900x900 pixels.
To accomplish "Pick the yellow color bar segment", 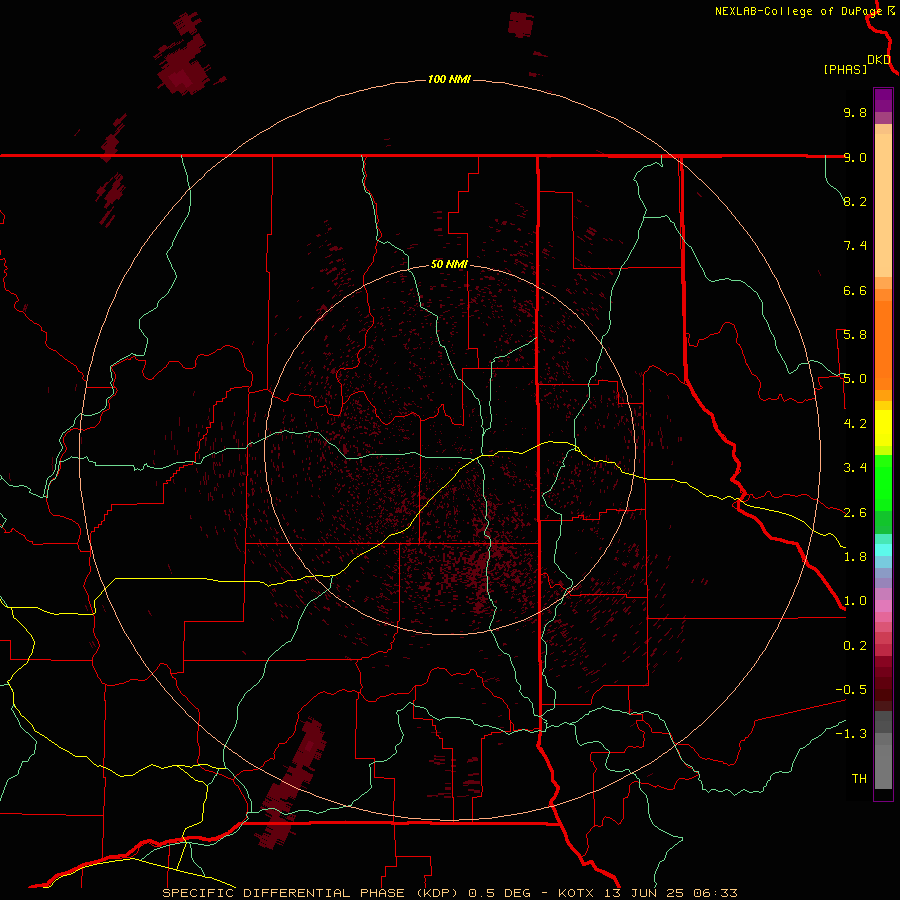I will (883, 428).
